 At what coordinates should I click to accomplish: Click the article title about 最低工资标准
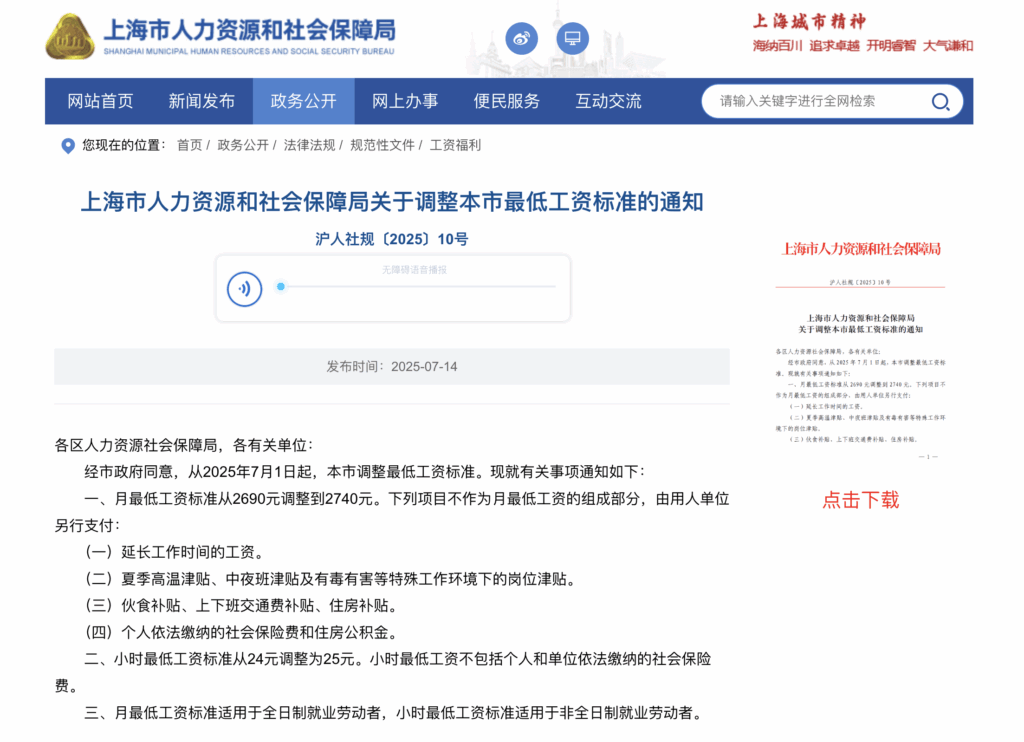pyautogui.click(x=392, y=202)
